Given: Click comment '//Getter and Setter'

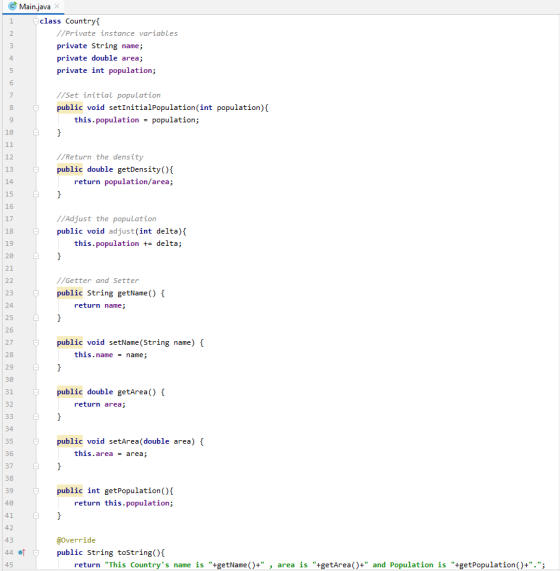Looking at the screenshot, I should click(98, 280).
